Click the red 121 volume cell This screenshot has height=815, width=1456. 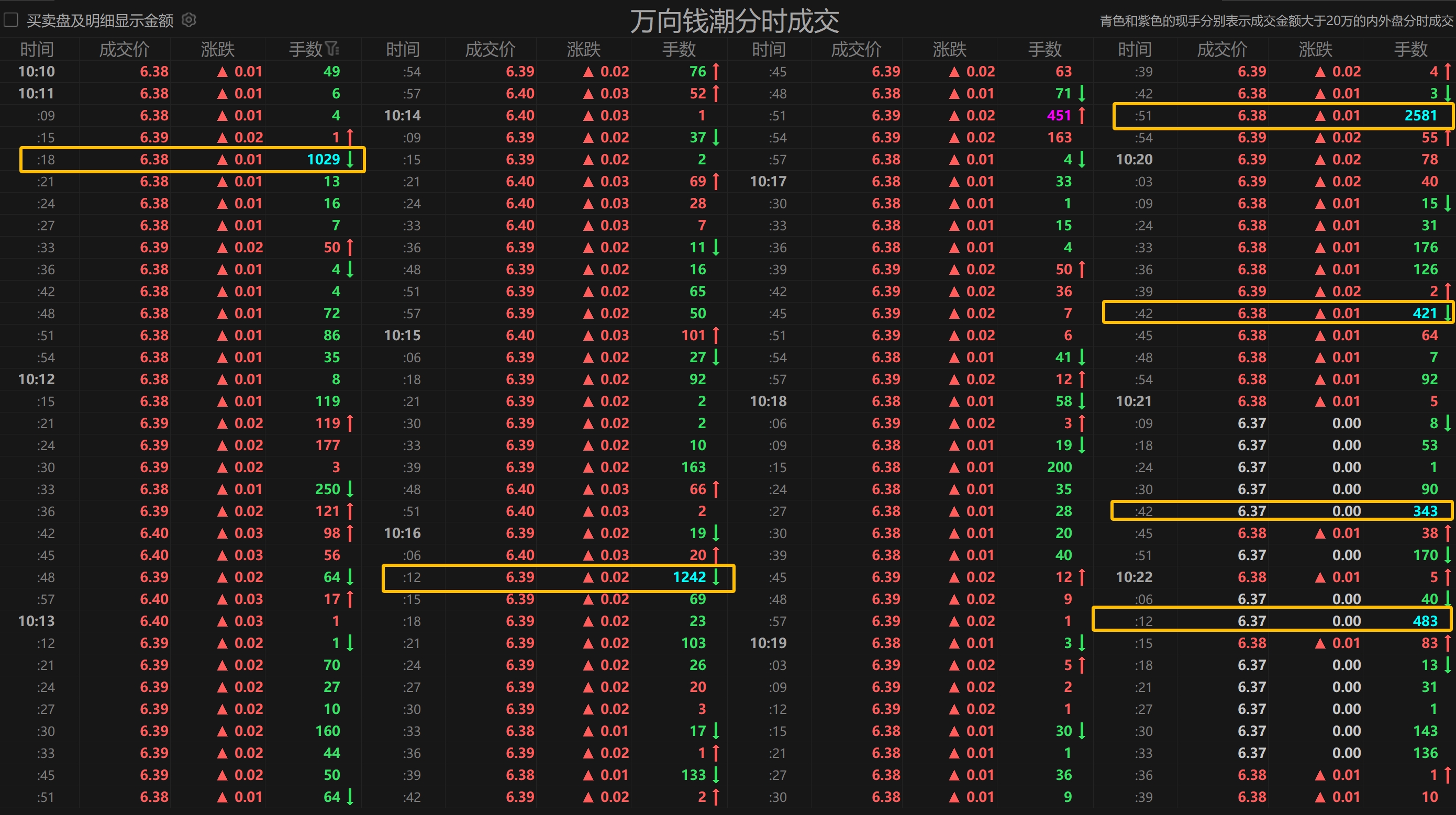point(327,511)
